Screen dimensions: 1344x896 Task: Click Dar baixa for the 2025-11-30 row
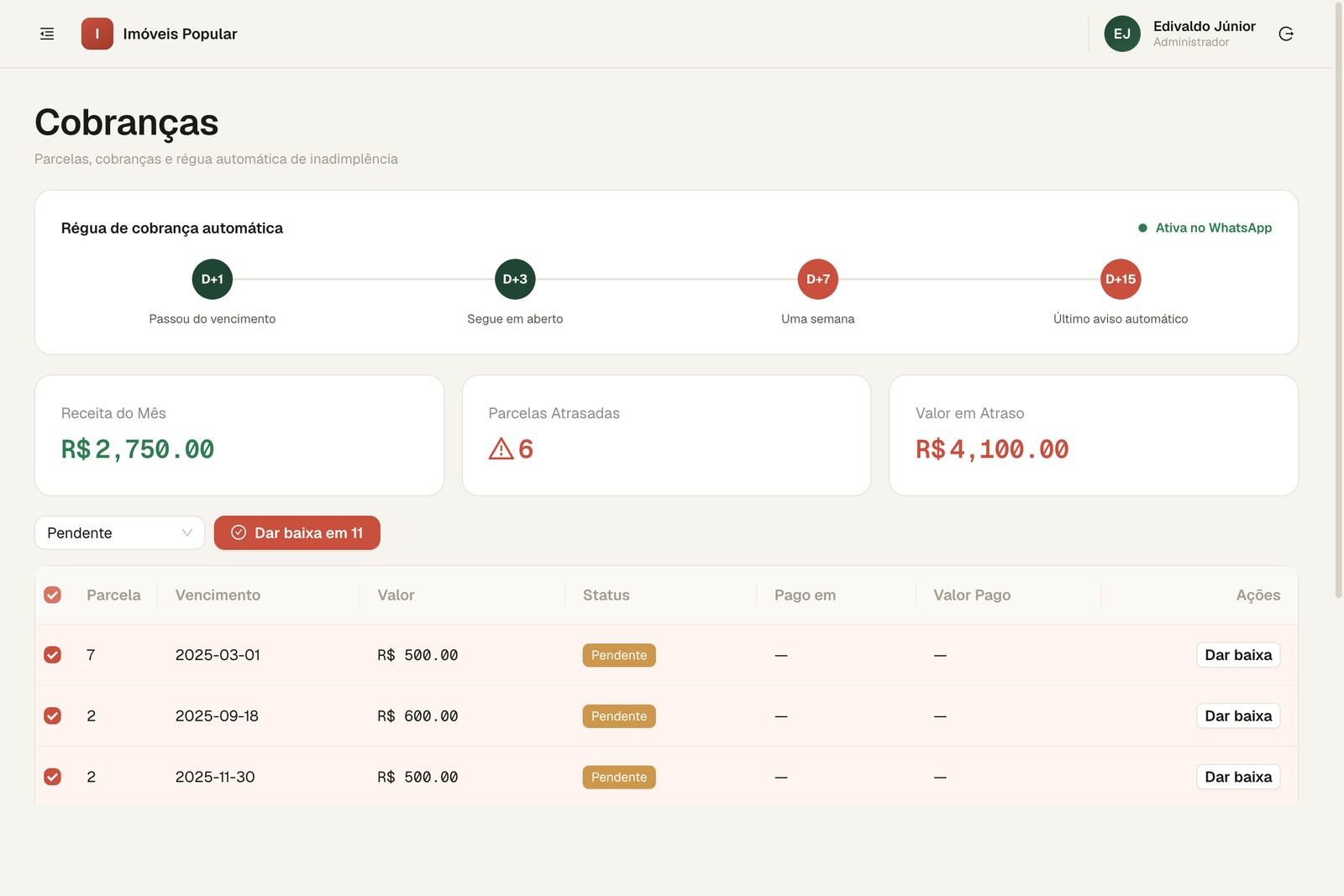pyautogui.click(x=1238, y=777)
